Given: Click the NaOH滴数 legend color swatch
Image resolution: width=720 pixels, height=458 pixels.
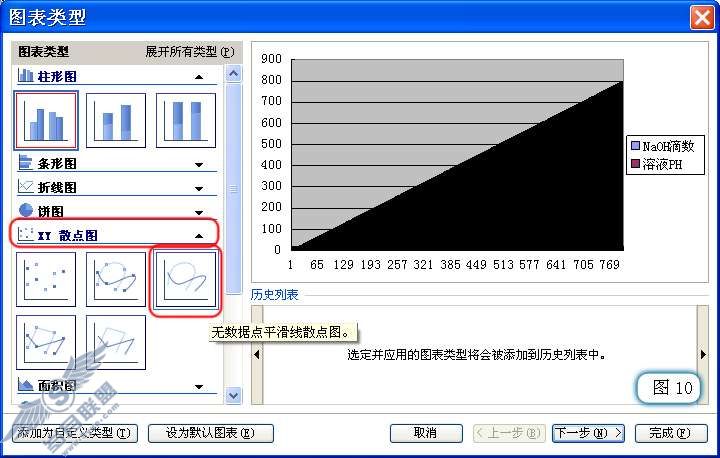Looking at the screenshot, I should 636,146.
